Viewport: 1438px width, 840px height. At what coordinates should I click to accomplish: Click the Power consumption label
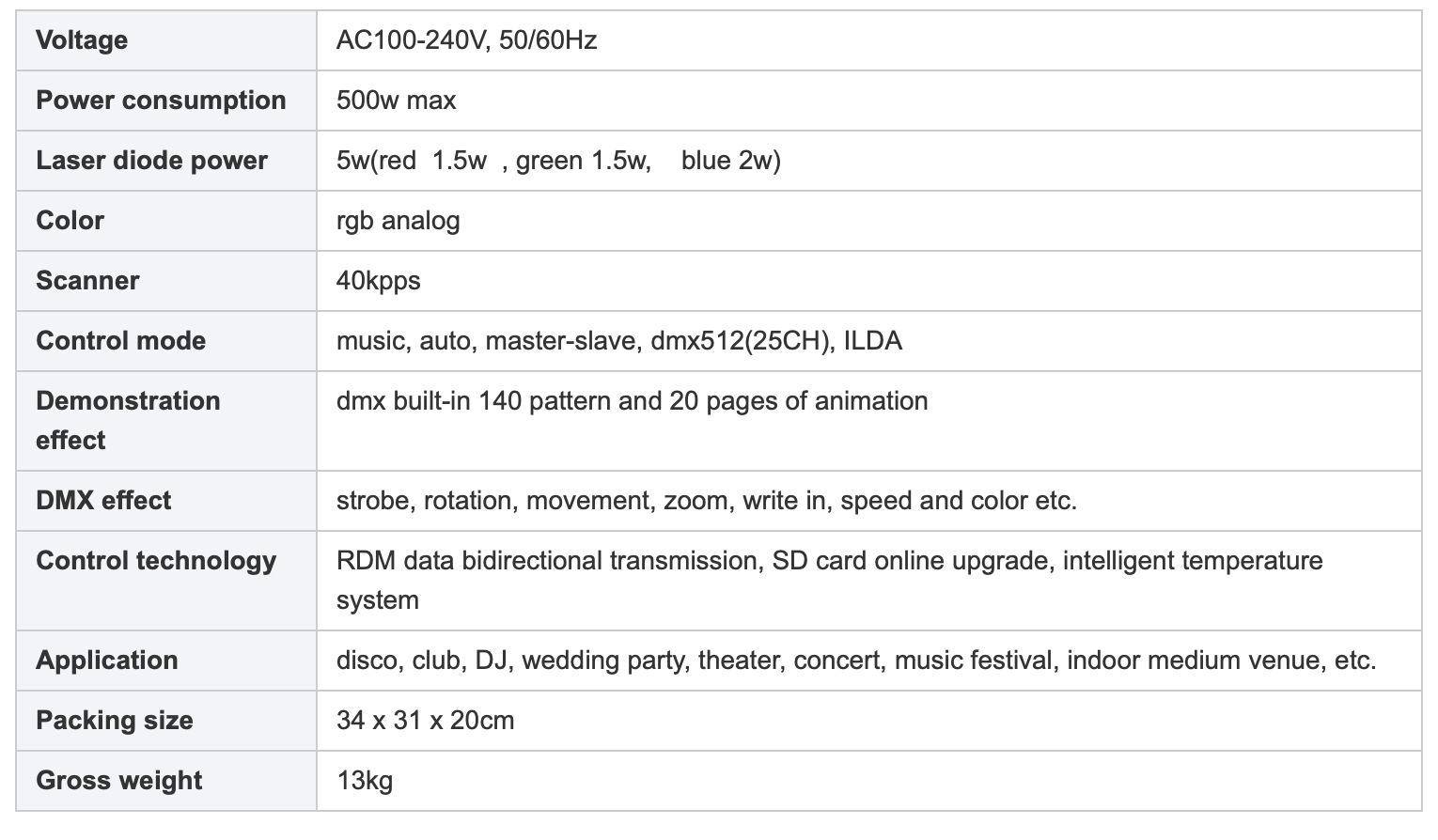[x=161, y=101]
